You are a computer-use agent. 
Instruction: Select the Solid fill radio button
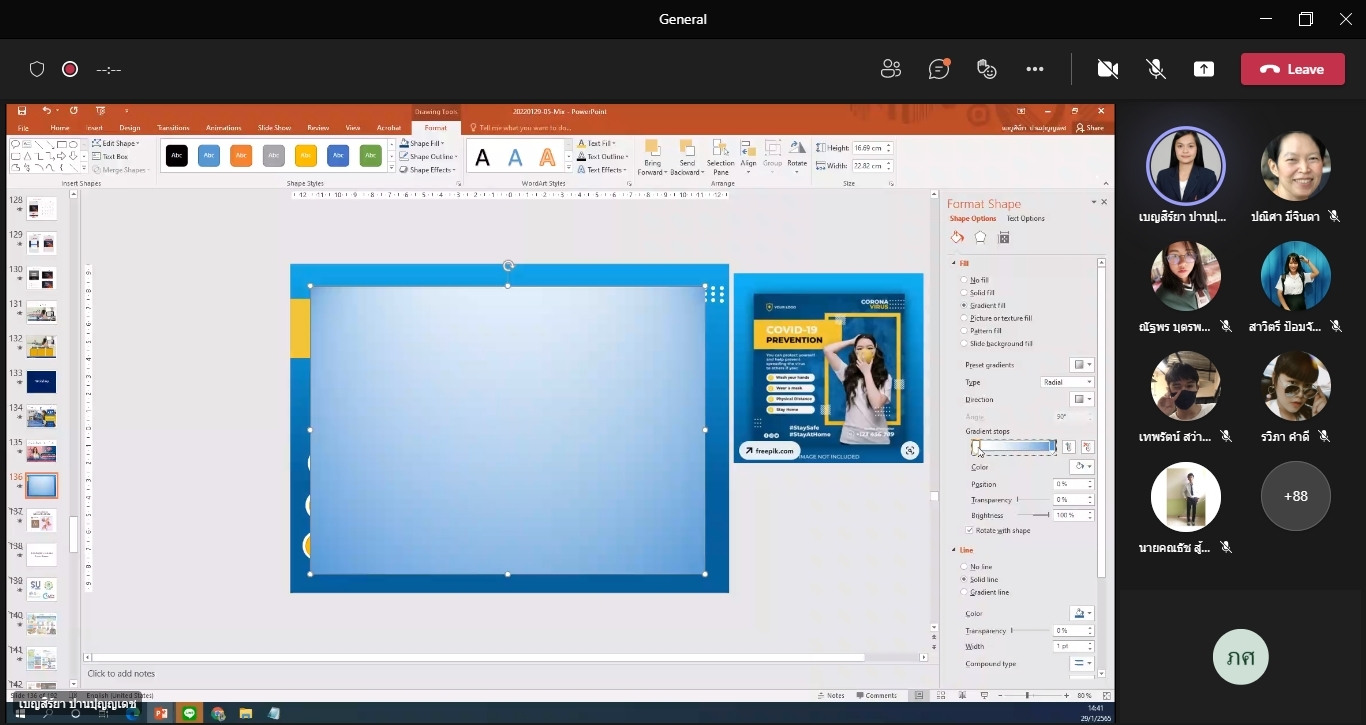(964, 293)
